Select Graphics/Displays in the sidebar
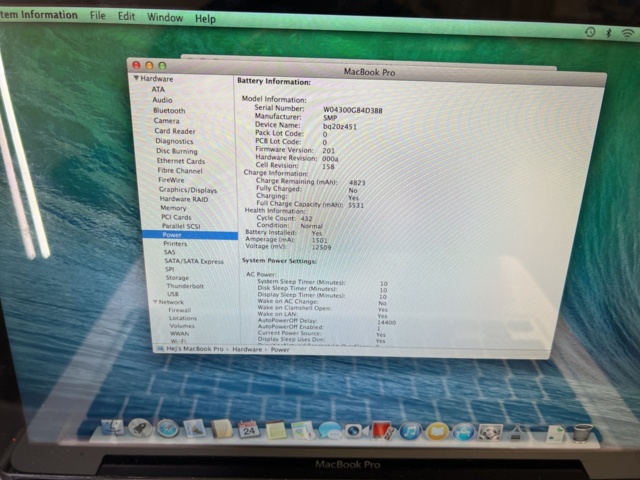 click(x=188, y=190)
